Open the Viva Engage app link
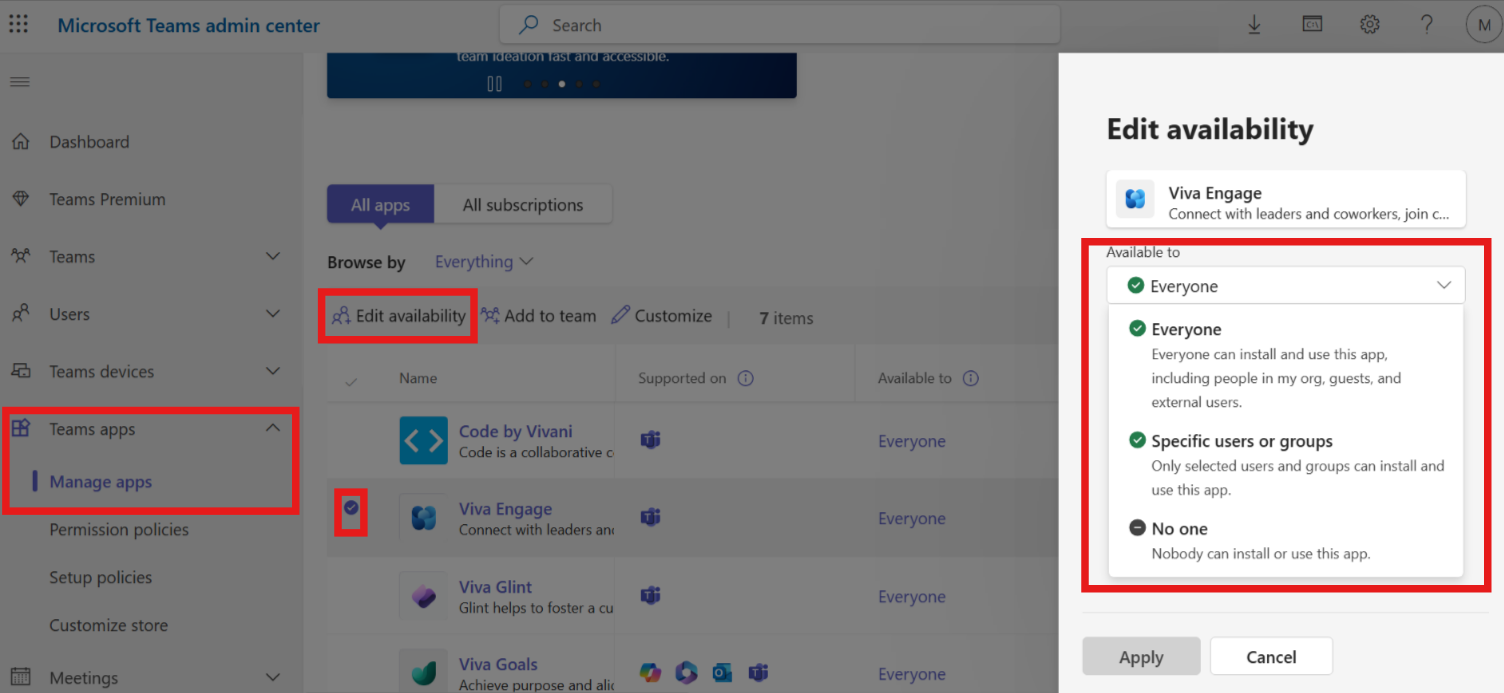This screenshot has width=1504, height=693. click(505, 509)
